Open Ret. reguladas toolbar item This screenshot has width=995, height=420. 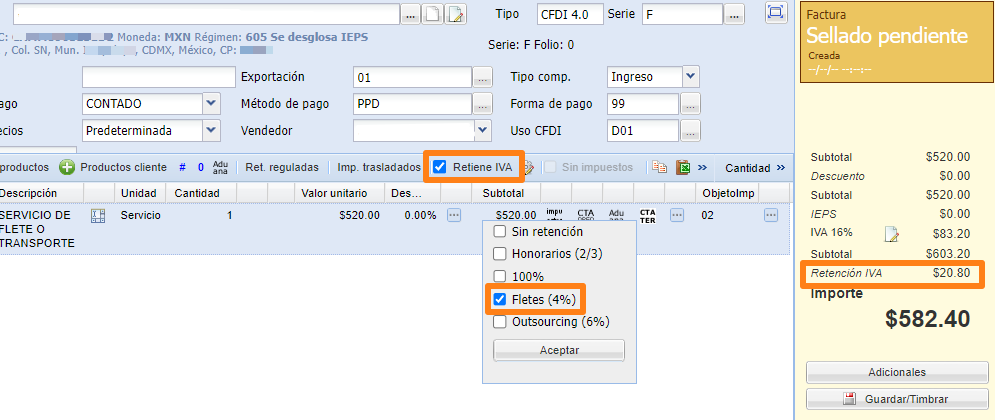click(282, 167)
